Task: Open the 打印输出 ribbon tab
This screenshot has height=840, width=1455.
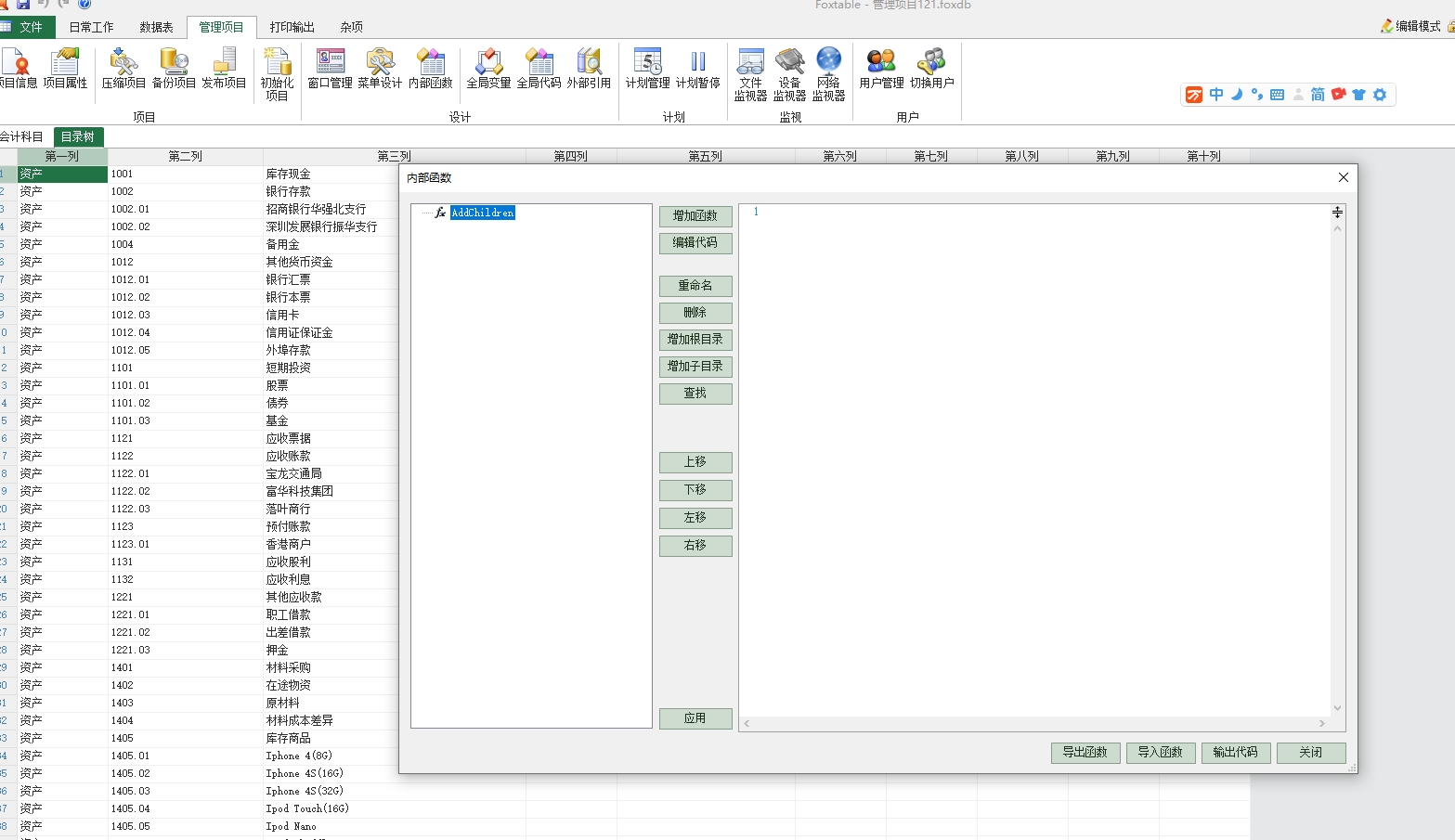Action: click(x=292, y=27)
